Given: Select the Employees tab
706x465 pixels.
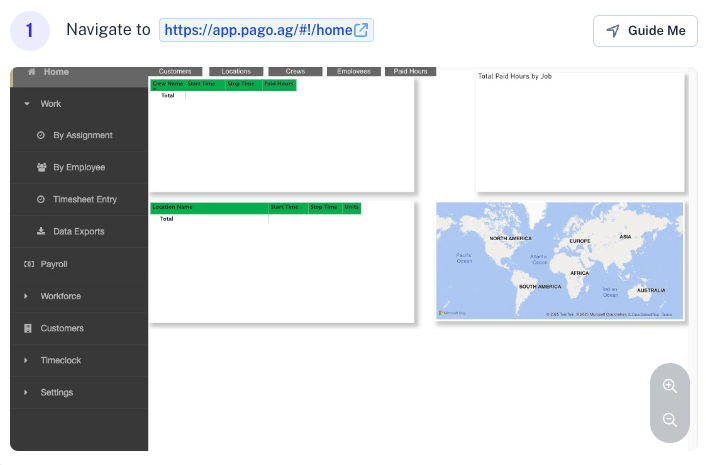Looking at the screenshot, I should 354,72.
